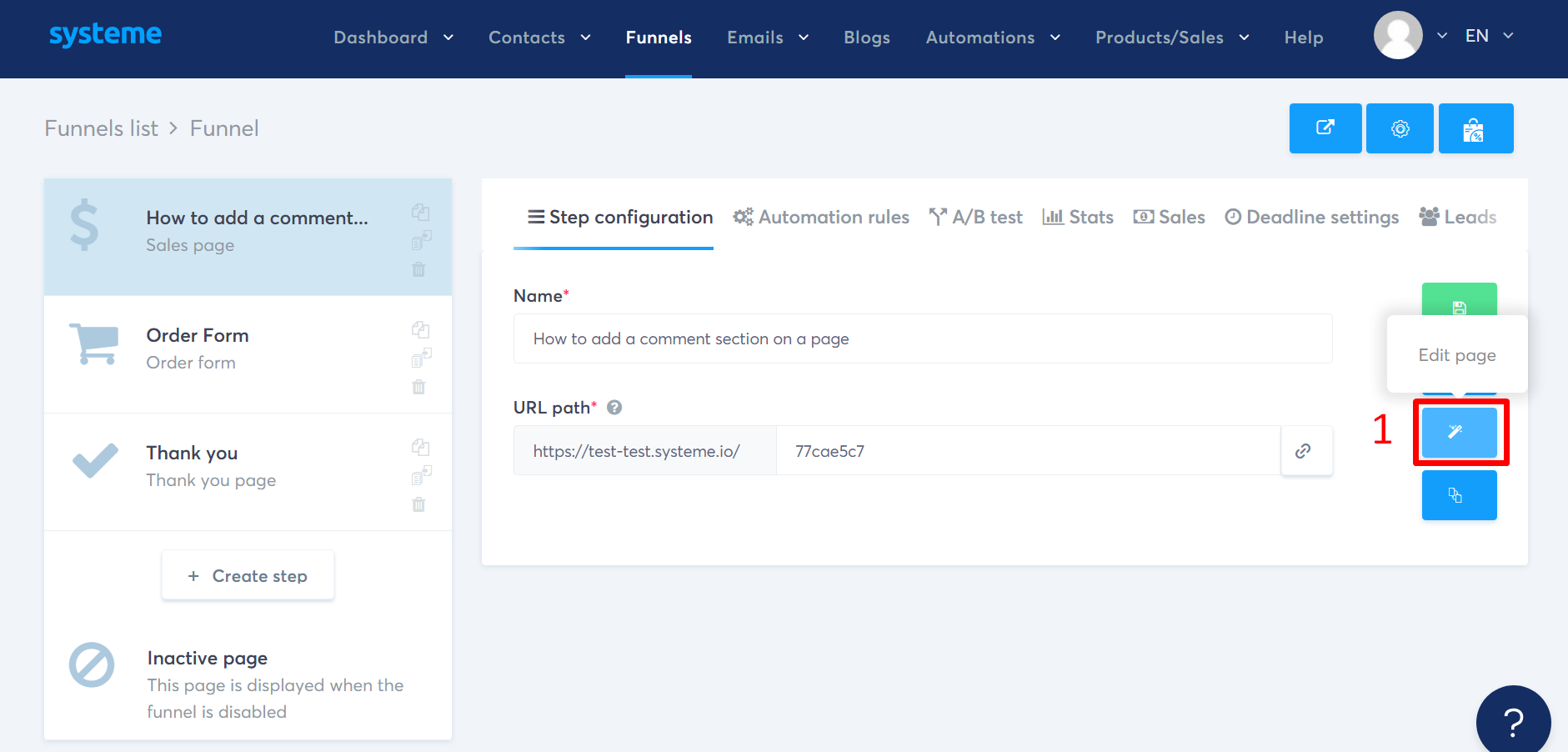Open the funnel settings gear

coord(1400,128)
